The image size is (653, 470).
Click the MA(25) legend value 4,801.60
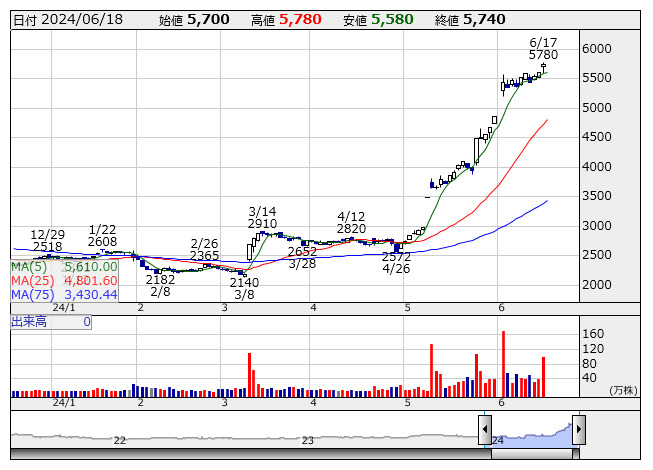[91, 281]
